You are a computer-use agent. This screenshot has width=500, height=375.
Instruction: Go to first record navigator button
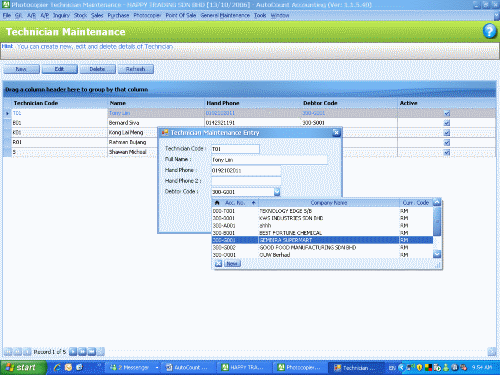click(x=8, y=351)
